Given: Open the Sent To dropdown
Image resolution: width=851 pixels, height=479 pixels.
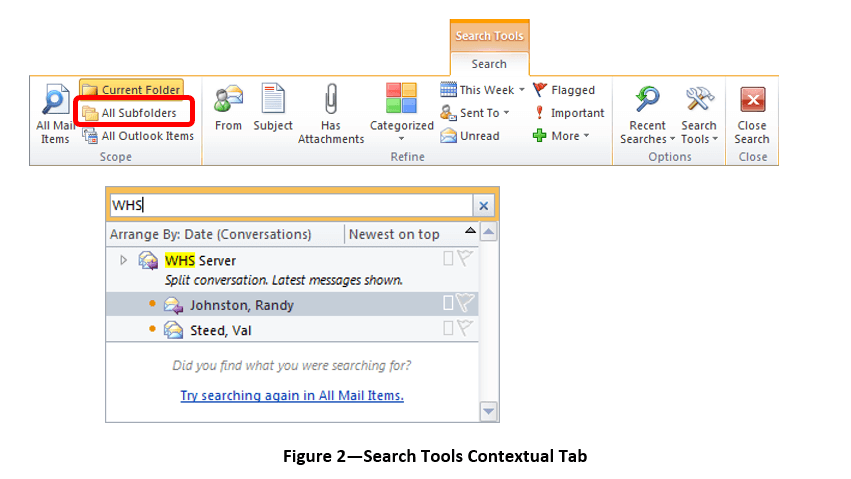Looking at the screenshot, I should pyautogui.click(x=475, y=113).
